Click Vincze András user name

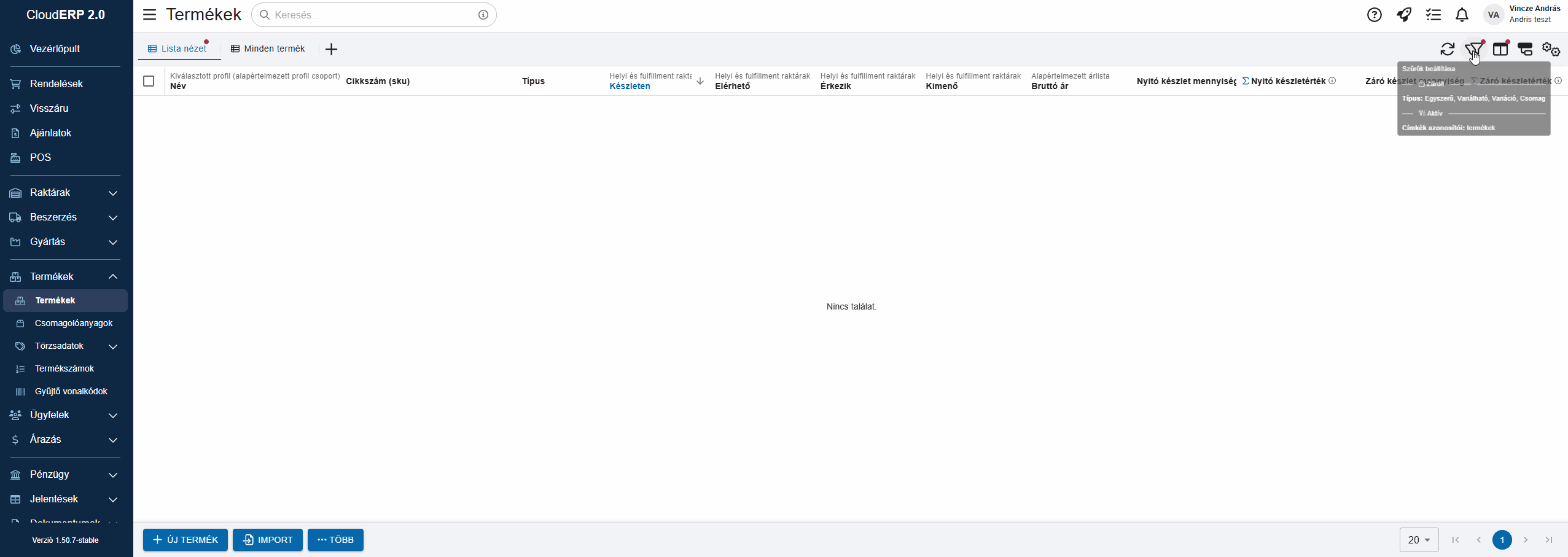point(1535,9)
